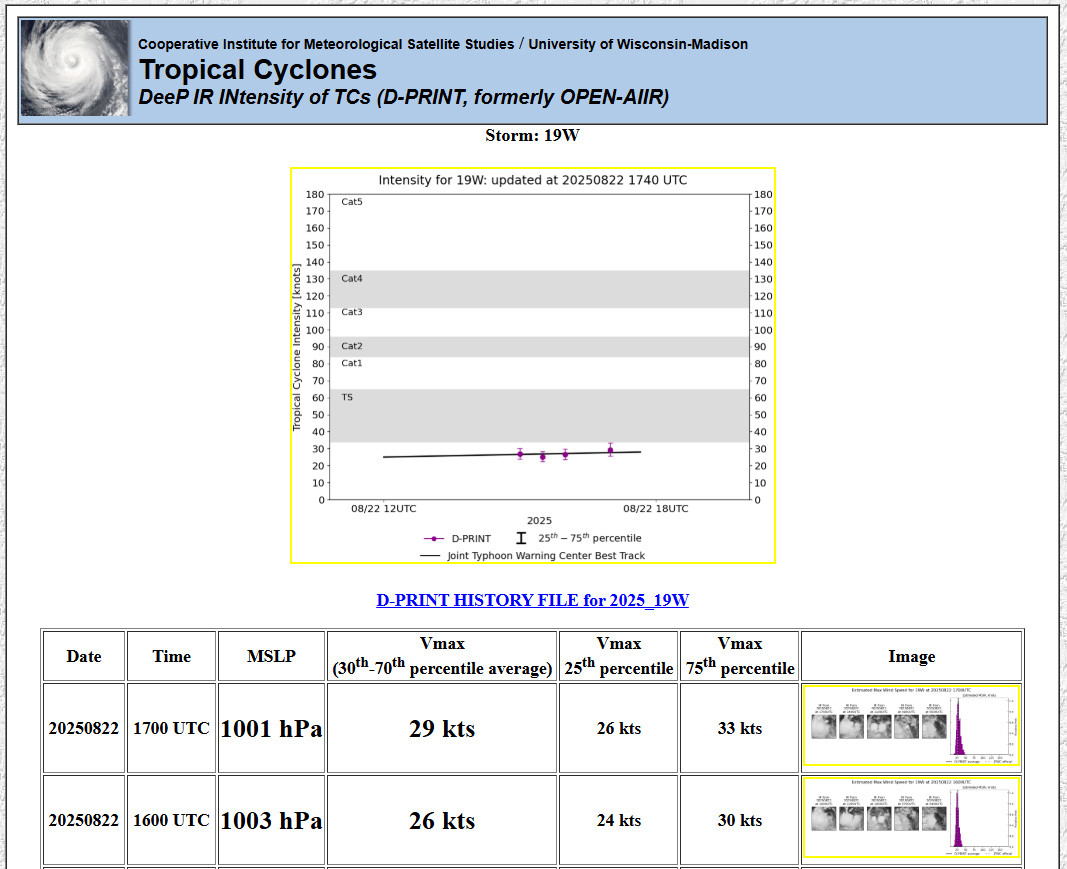The height and width of the screenshot is (869, 1067).
Task: Click the 25th–75th percentile error bar legend symbol
Action: 520,538
